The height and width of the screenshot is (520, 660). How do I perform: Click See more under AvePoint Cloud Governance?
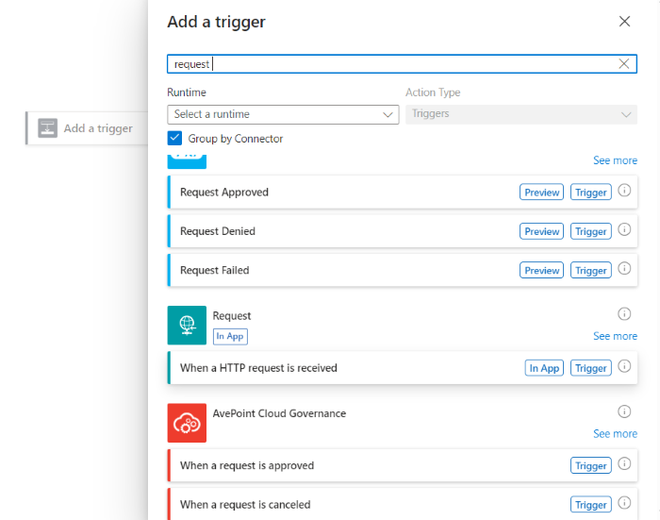point(614,433)
